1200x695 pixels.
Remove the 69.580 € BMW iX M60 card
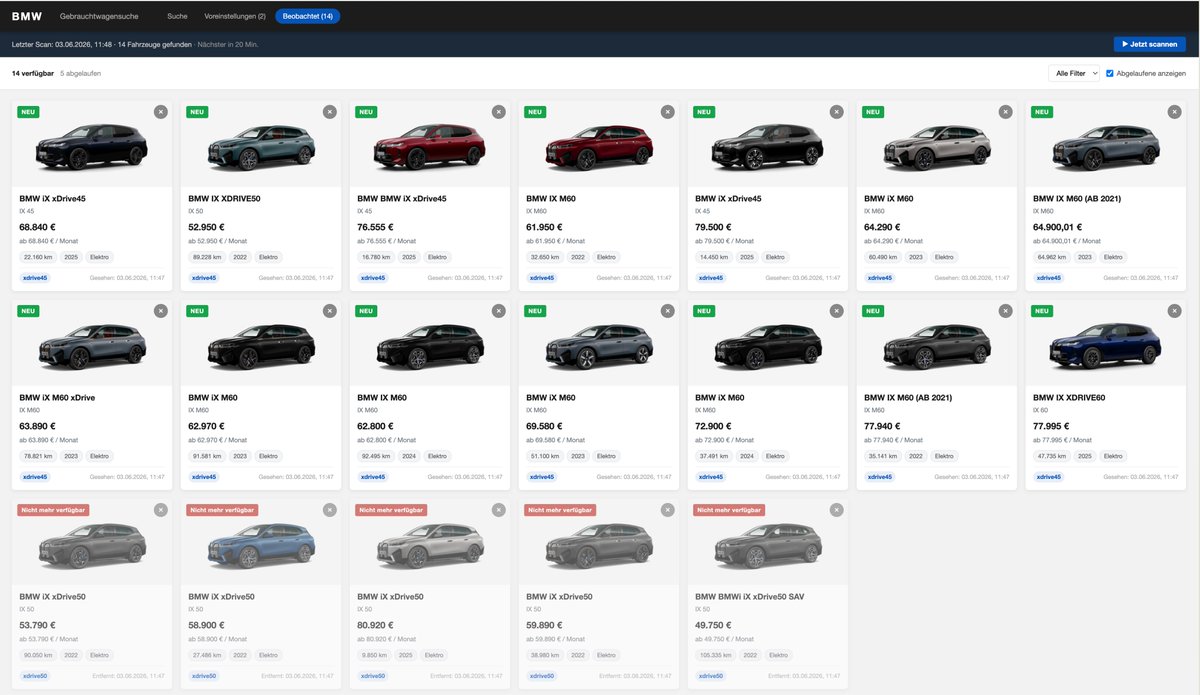point(667,311)
